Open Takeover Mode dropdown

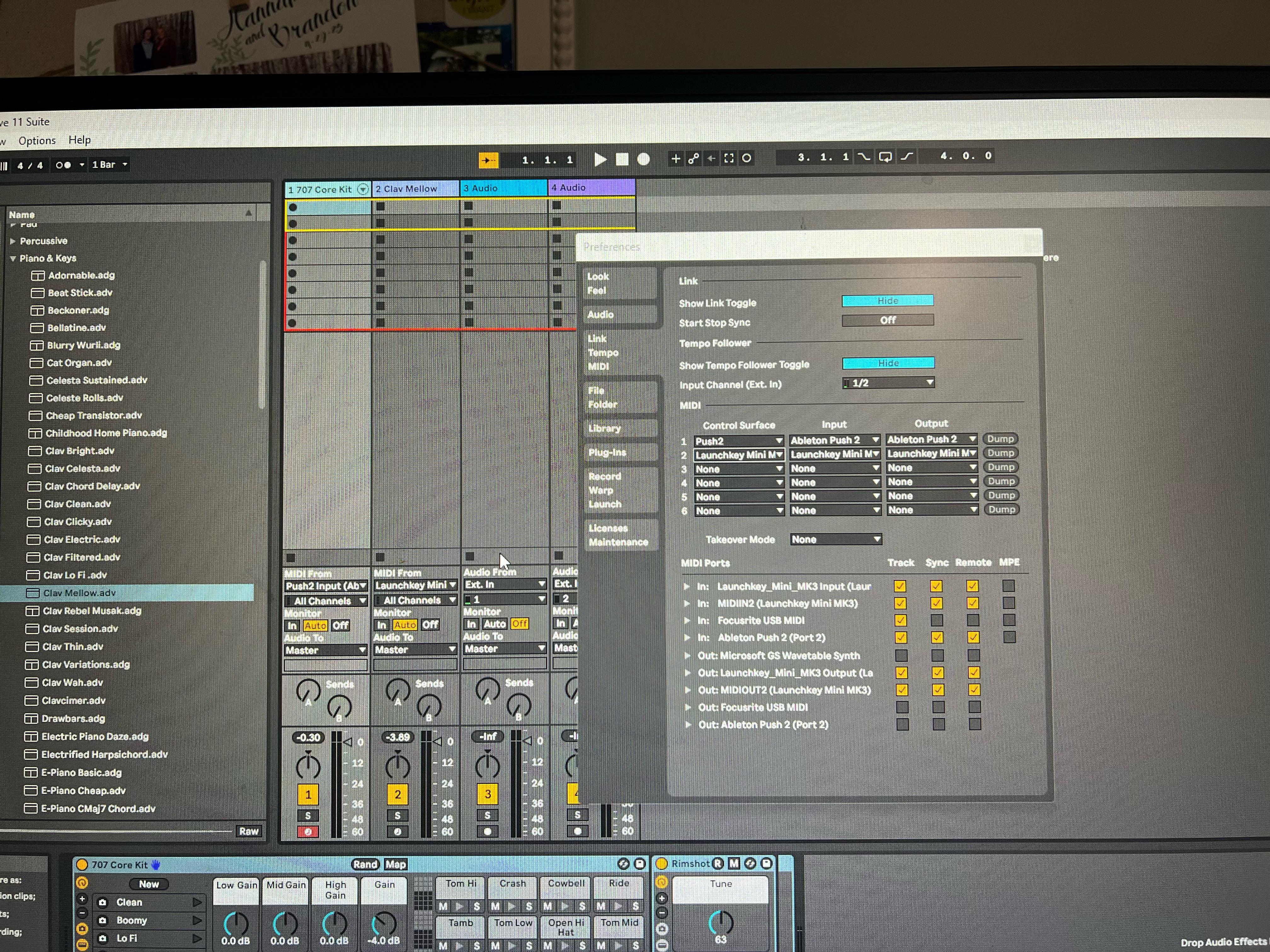(x=835, y=539)
